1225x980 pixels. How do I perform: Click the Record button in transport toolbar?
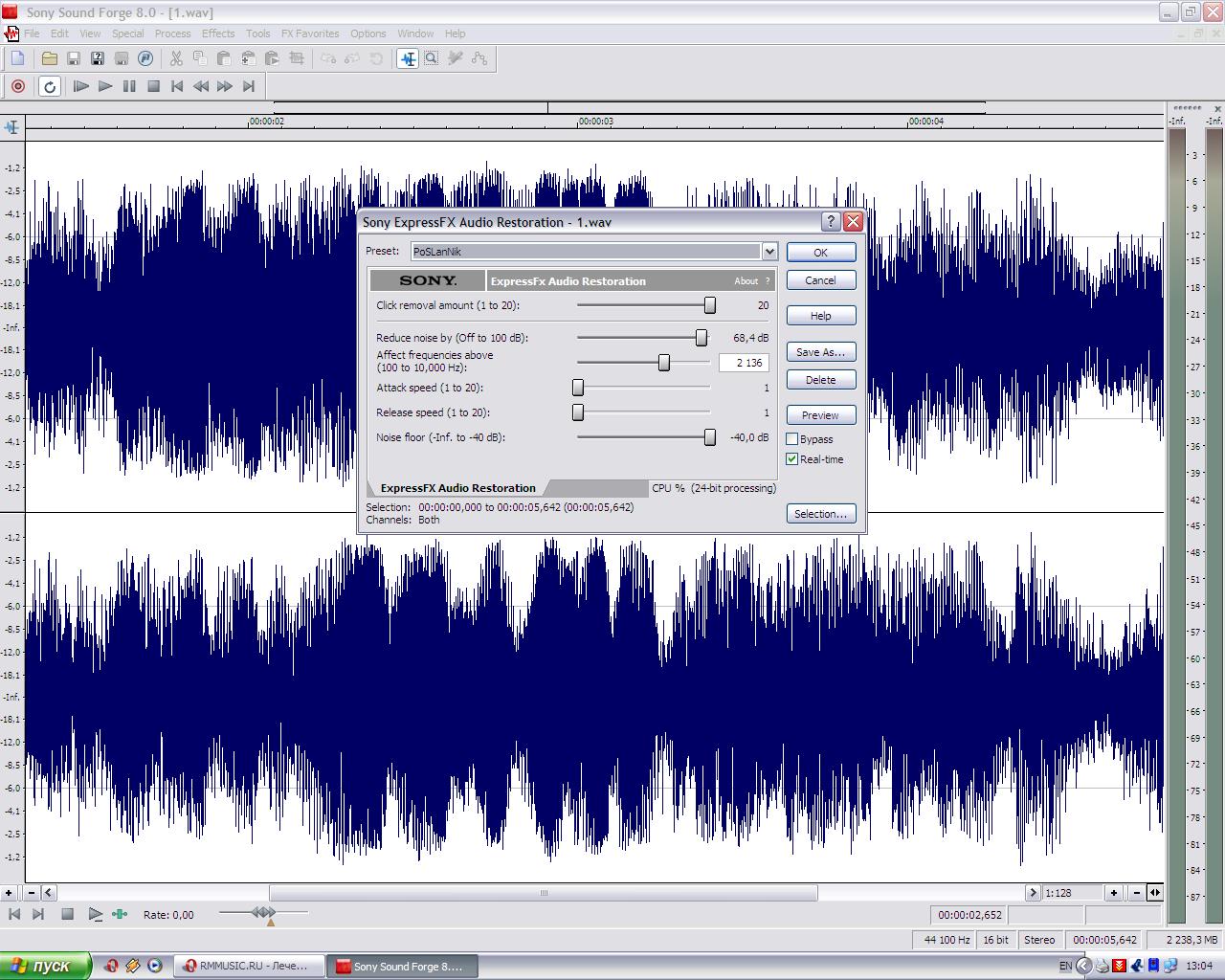pyautogui.click(x=17, y=86)
